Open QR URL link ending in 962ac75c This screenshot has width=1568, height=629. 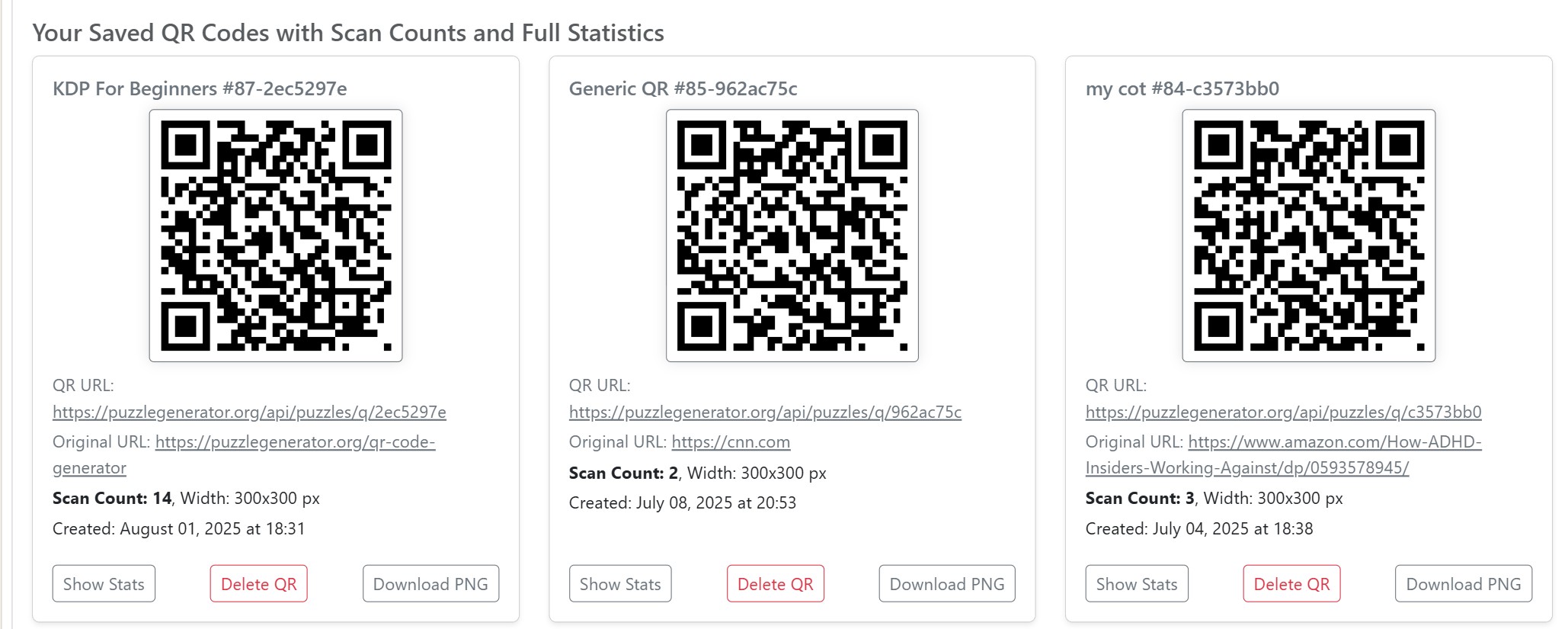pos(765,412)
